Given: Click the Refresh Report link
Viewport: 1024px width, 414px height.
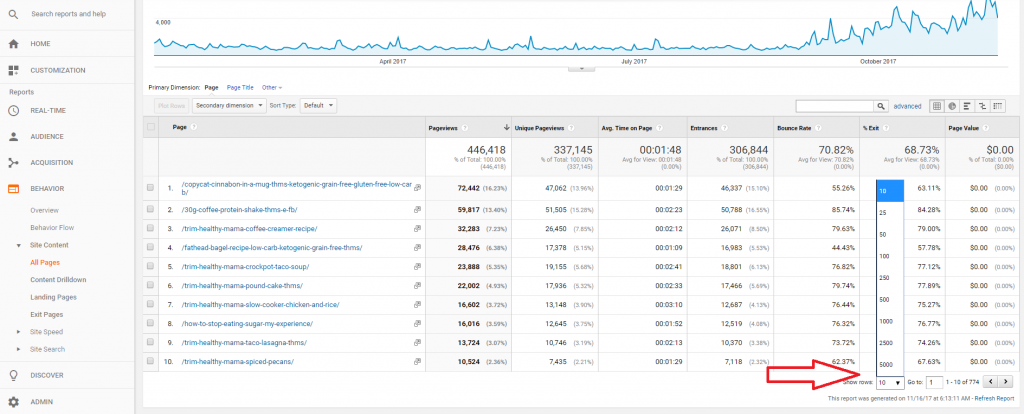Looking at the screenshot, I should coord(994,398).
